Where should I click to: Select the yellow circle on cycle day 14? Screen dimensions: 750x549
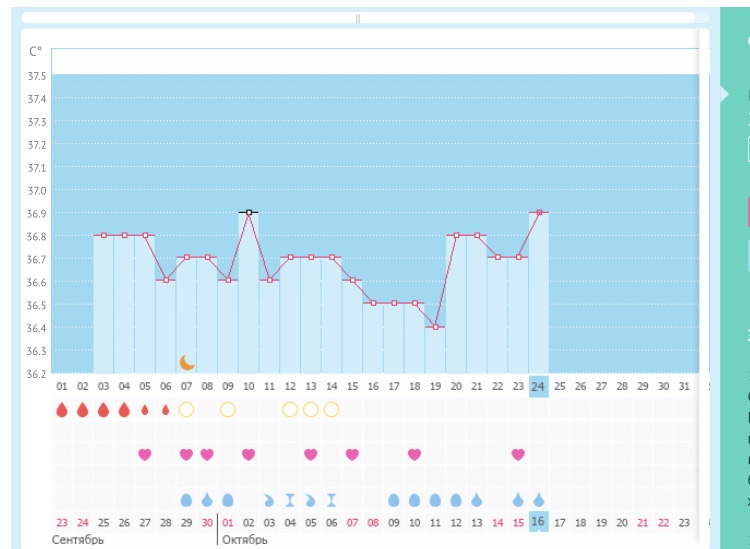(x=331, y=409)
